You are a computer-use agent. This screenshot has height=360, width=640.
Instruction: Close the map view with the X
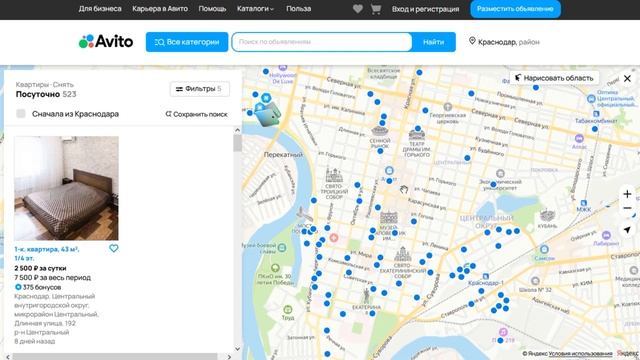(627, 78)
